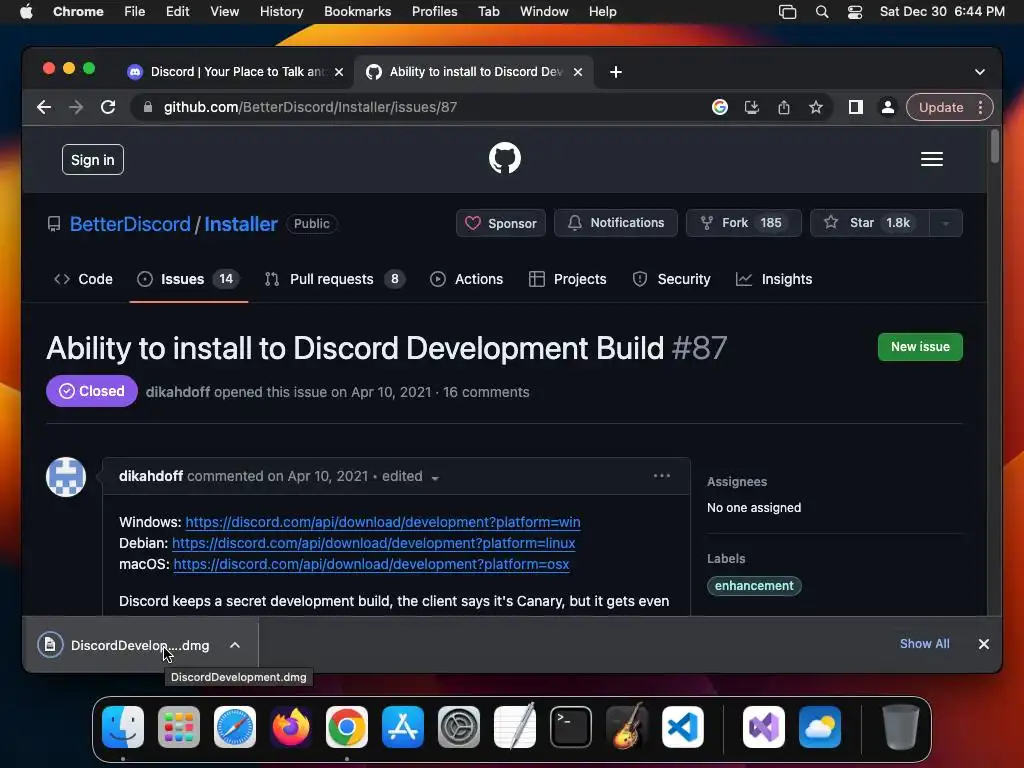Open the Chrome profile icon
Image resolution: width=1024 pixels, height=768 pixels.
(x=888, y=107)
